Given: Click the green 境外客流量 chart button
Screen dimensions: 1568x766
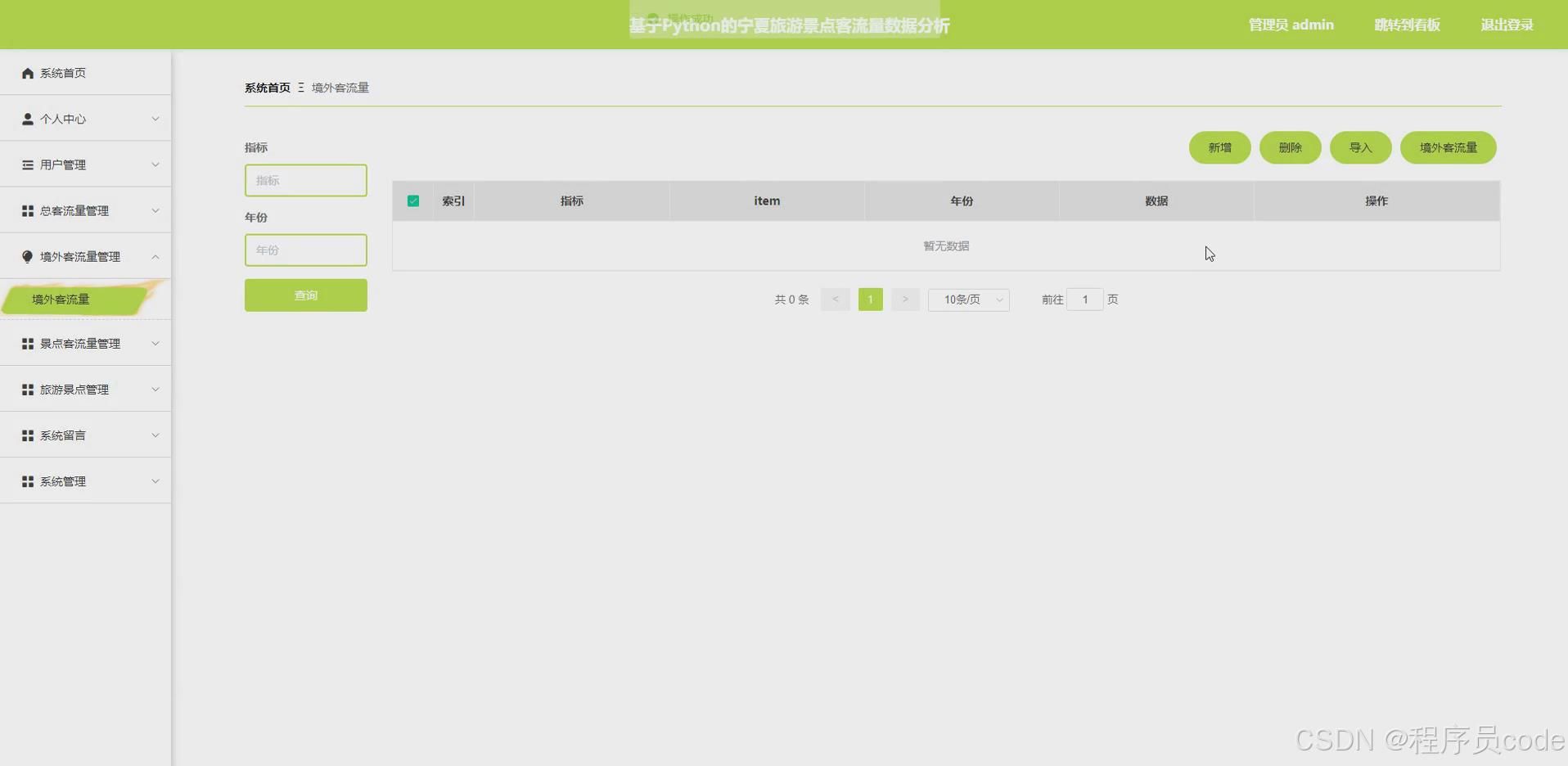Looking at the screenshot, I should (x=1448, y=147).
